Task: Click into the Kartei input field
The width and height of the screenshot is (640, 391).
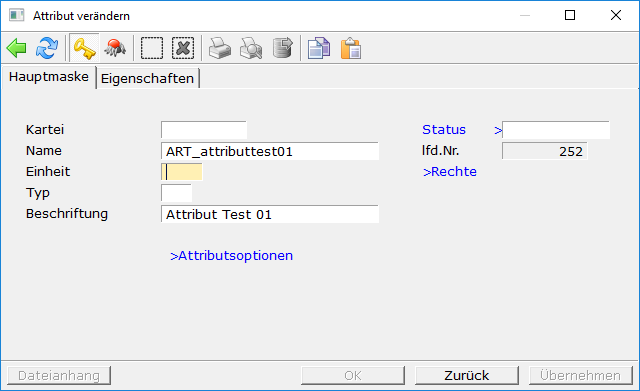Action: click(204, 130)
